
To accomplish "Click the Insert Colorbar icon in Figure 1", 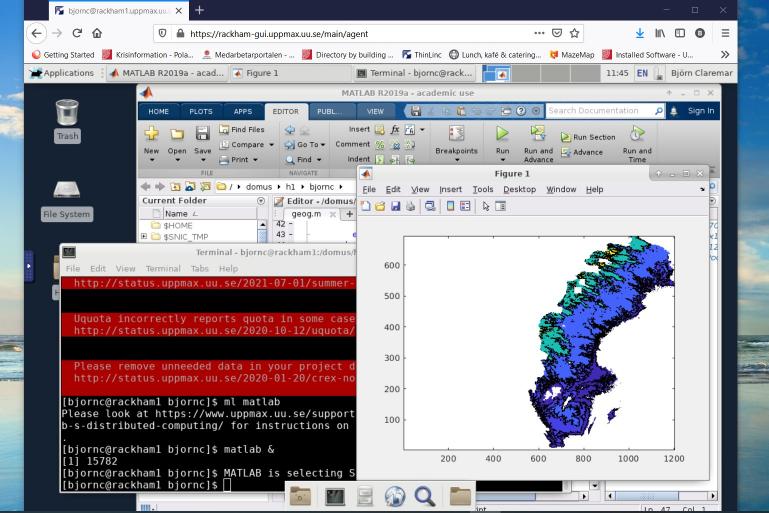I will [450, 206].
